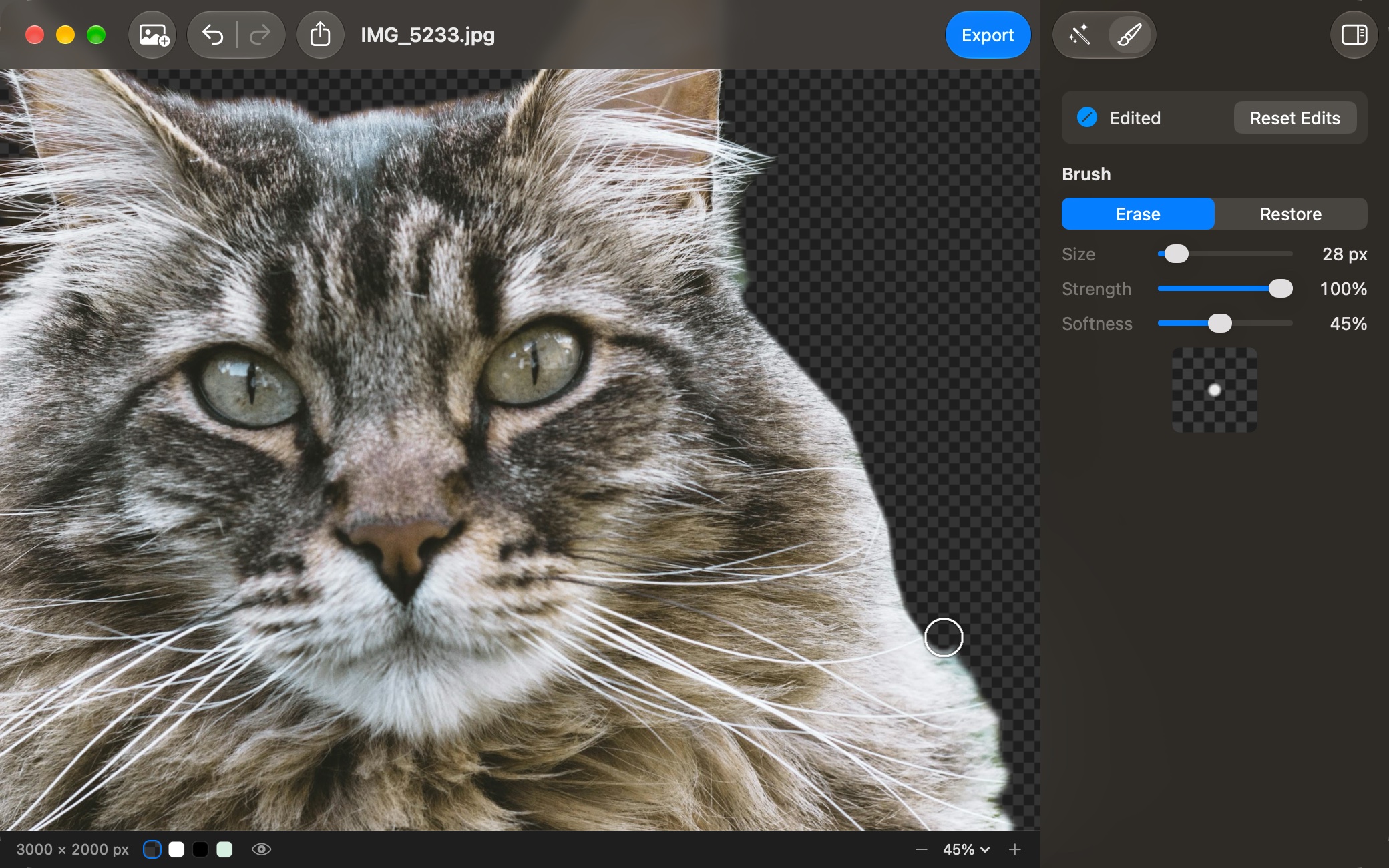Redo the undone edit
The width and height of the screenshot is (1389, 868).
[260, 35]
